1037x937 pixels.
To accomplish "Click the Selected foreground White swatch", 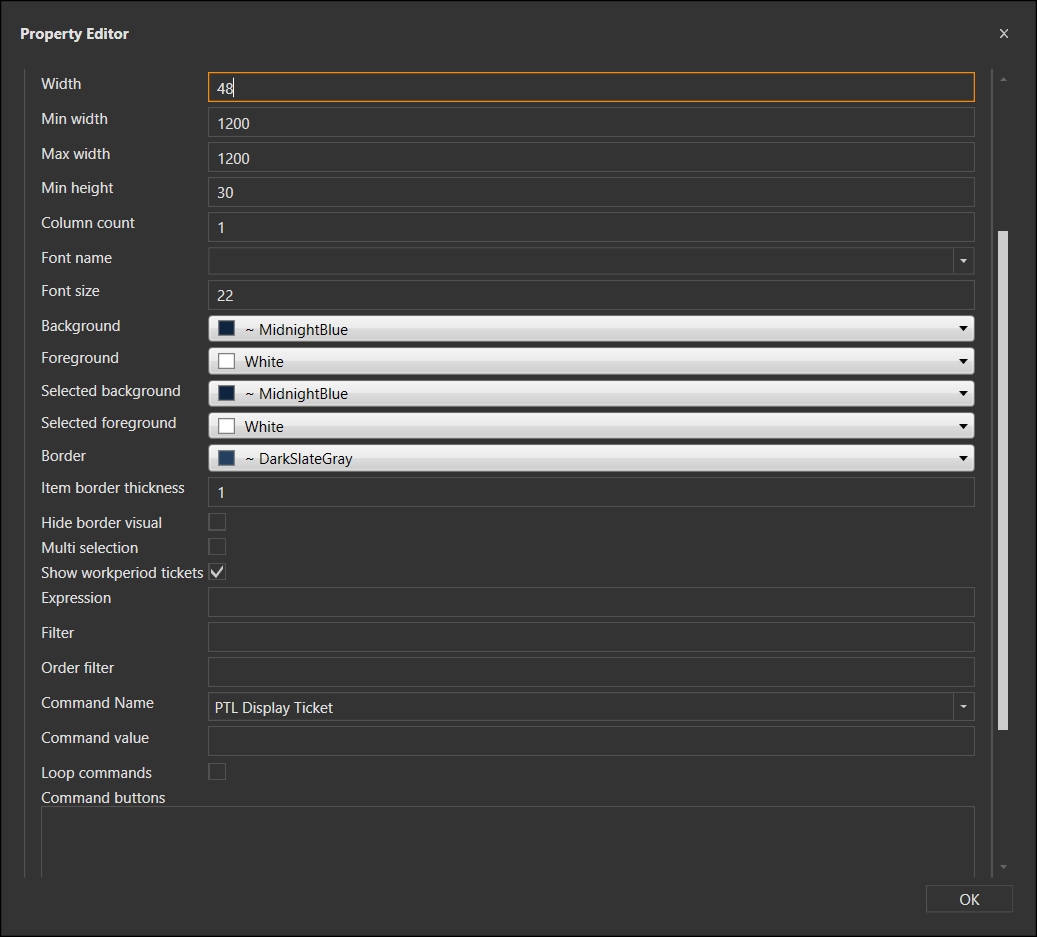I will [226, 425].
